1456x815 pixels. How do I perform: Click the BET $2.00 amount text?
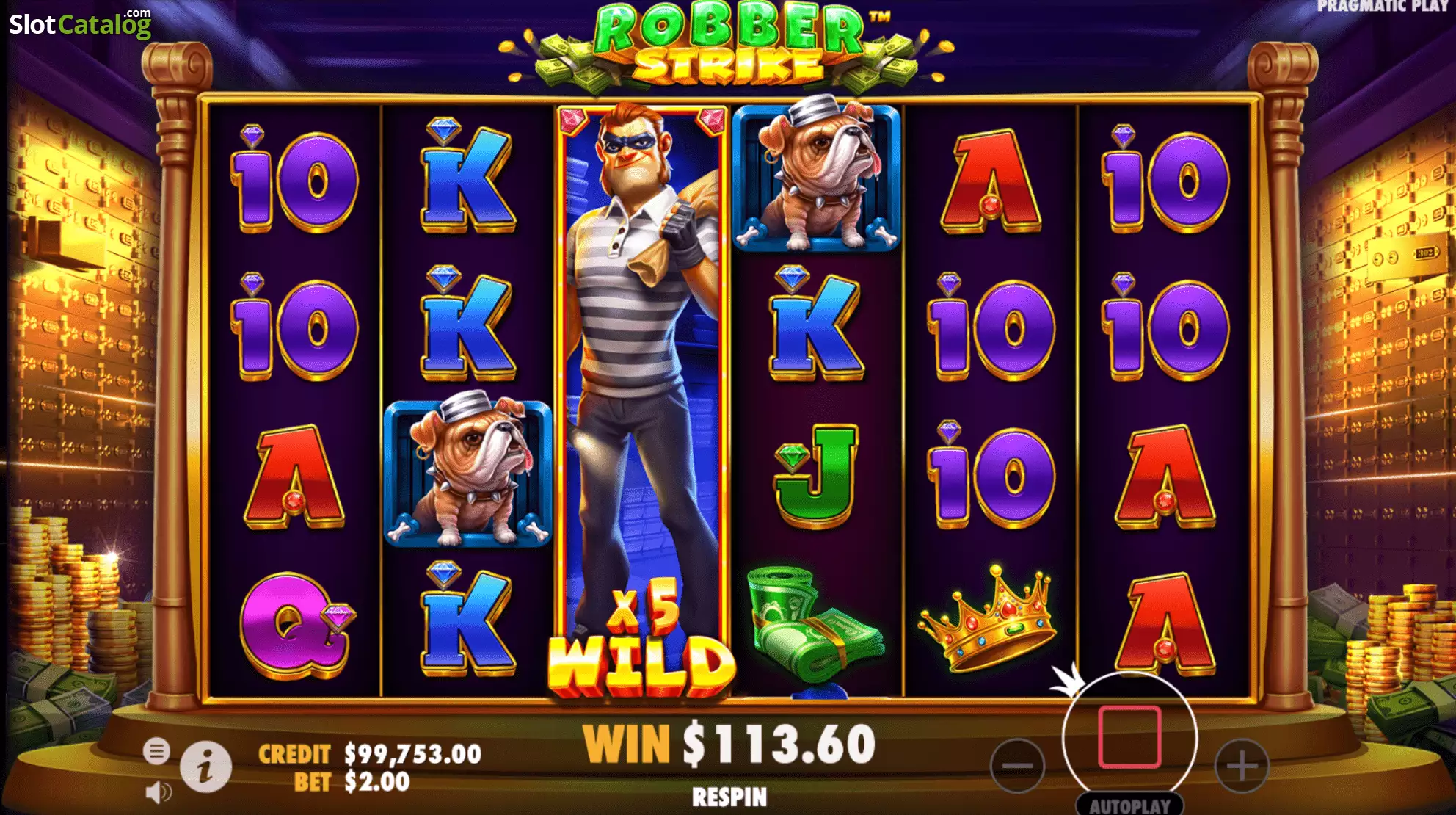[352, 782]
